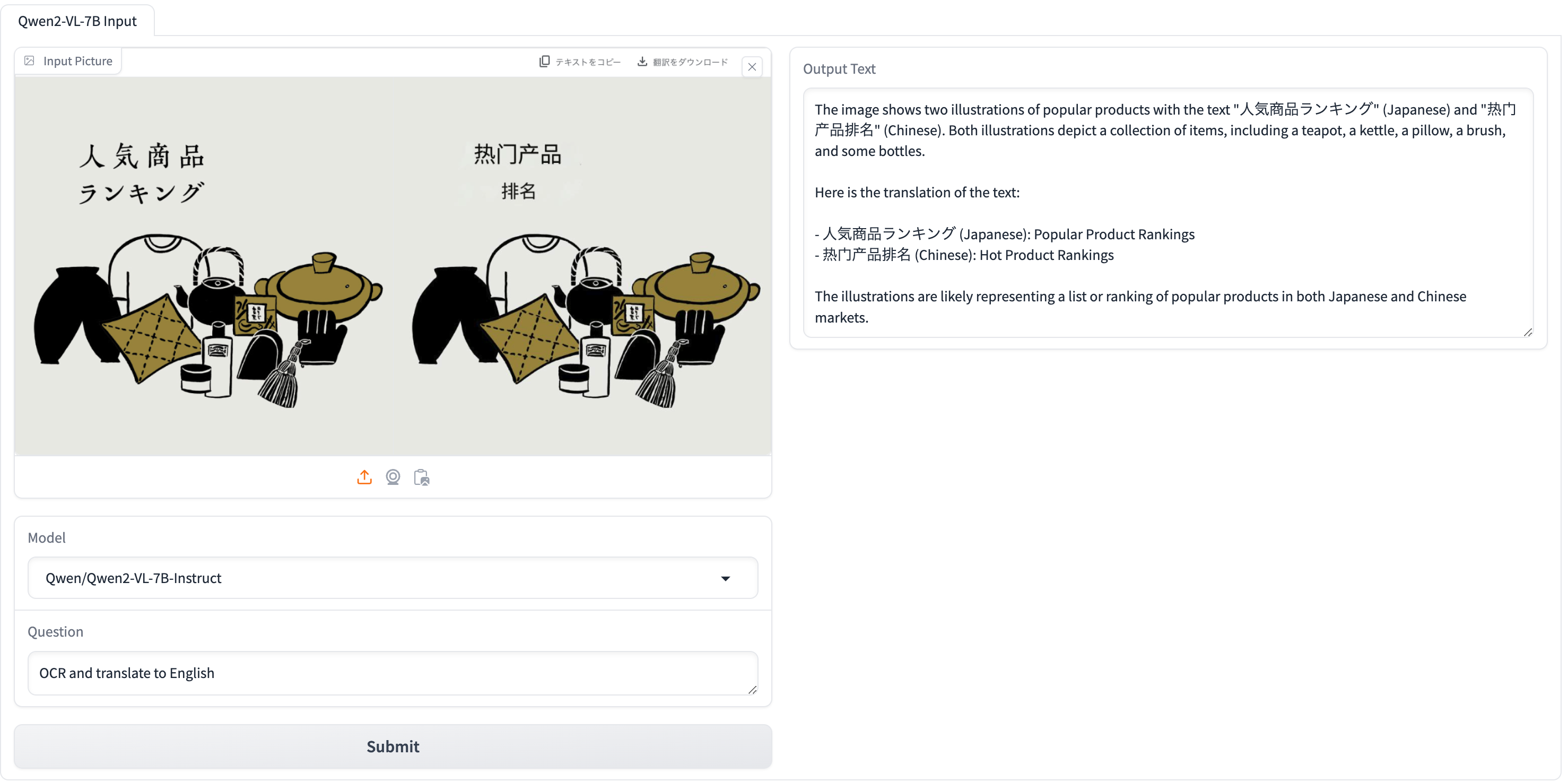Click the テキストをコピー copy icon

click(544, 62)
